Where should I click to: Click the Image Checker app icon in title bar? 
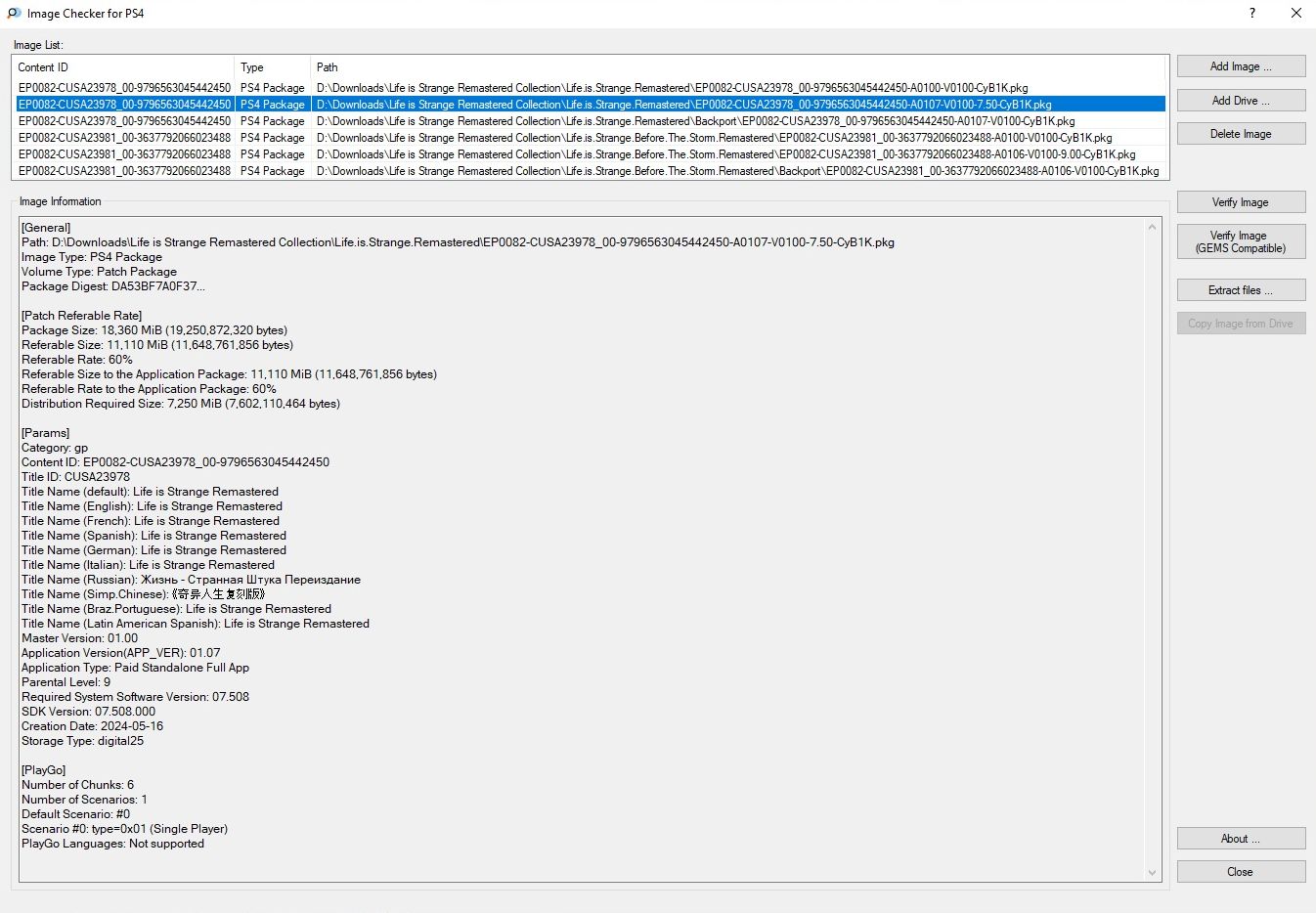point(14,14)
